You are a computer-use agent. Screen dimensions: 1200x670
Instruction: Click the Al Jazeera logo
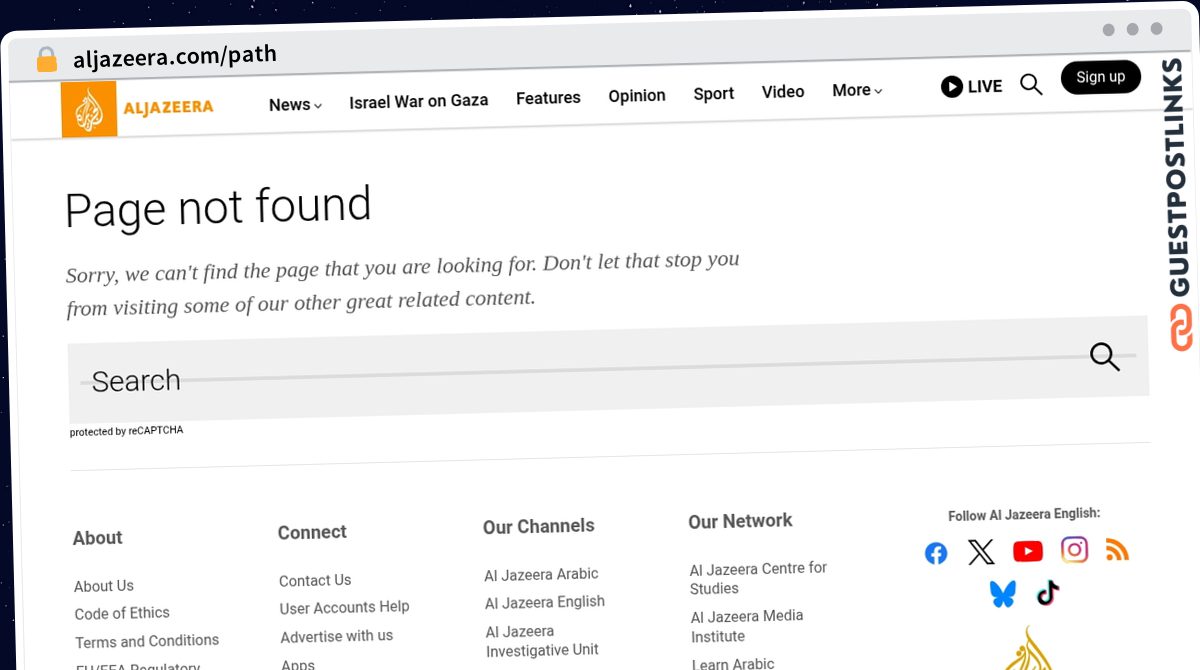(x=138, y=108)
